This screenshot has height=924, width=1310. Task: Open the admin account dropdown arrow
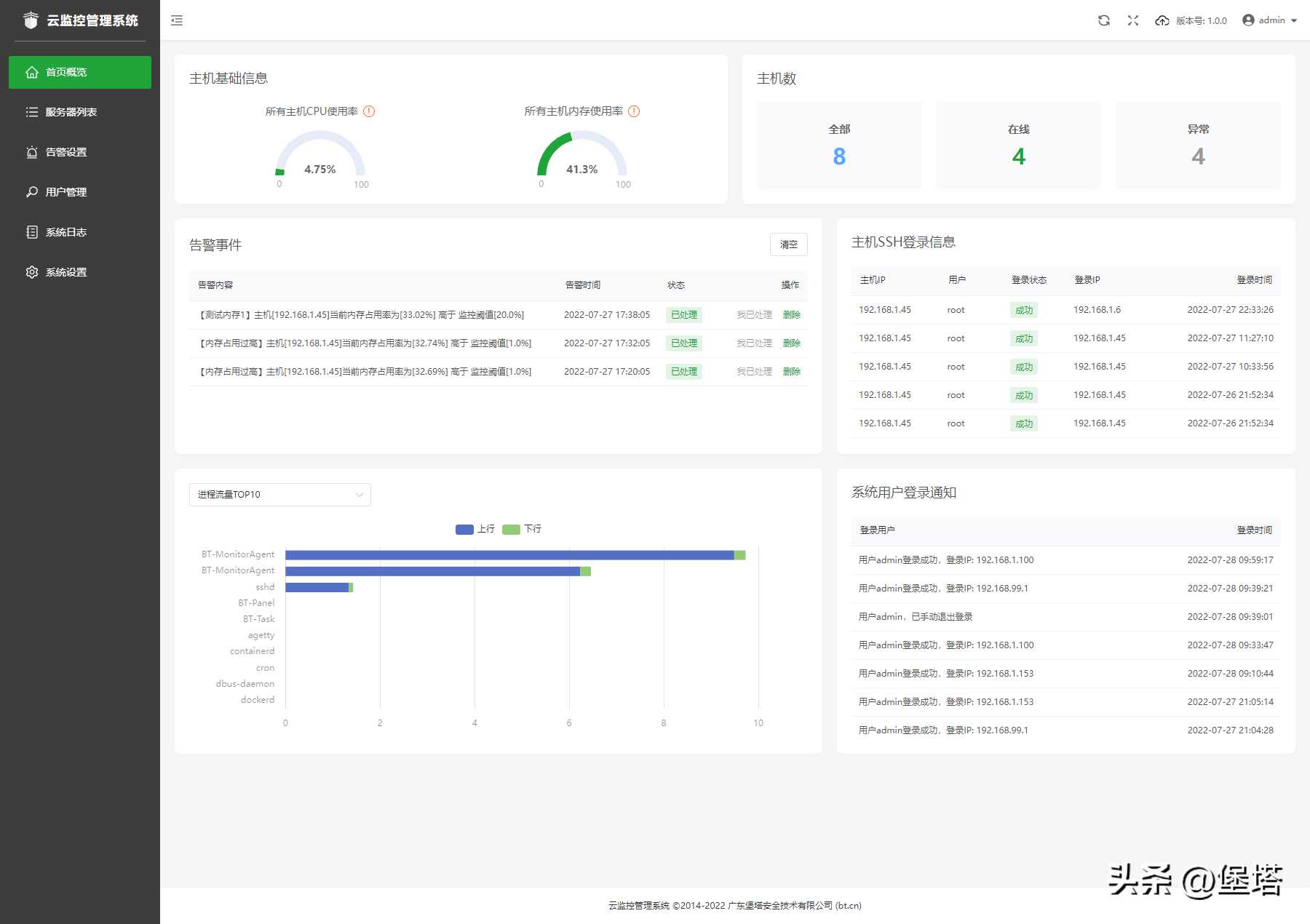pyautogui.click(x=1294, y=20)
